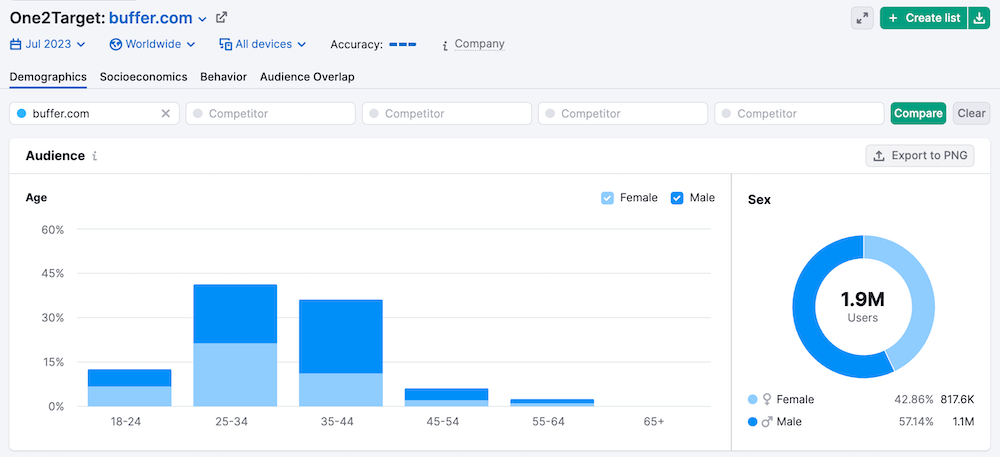Click the download icon beside Create list
Screen dimensions: 1000x457
(x=978, y=18)
